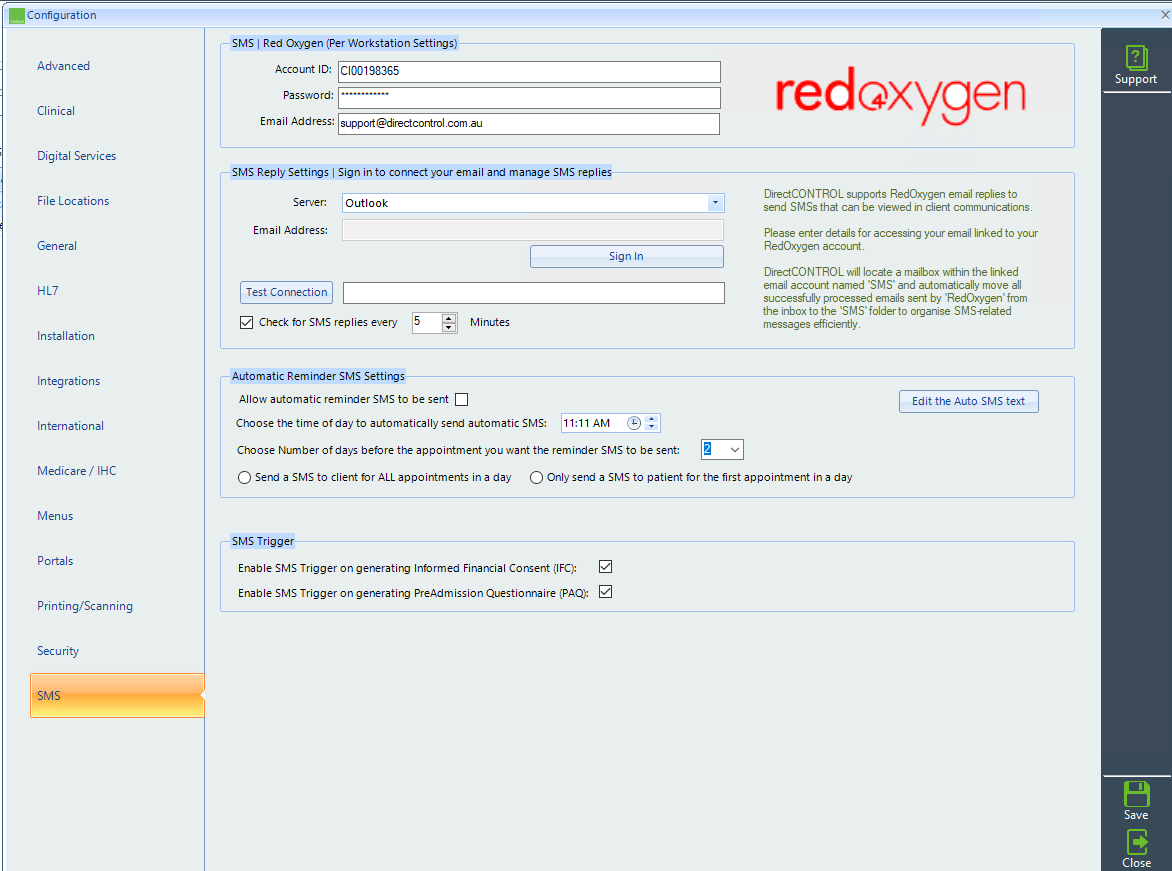The height and width of the screenshot is (871, 1172).
Task: Go to Digital Services section
Action: [77, 156]
